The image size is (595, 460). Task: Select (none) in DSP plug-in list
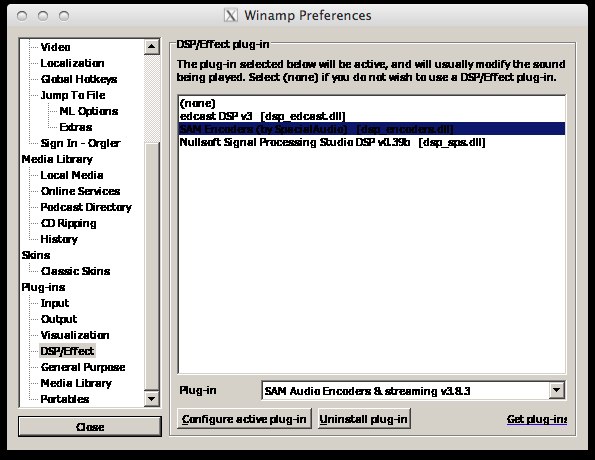tap(371, 103)
